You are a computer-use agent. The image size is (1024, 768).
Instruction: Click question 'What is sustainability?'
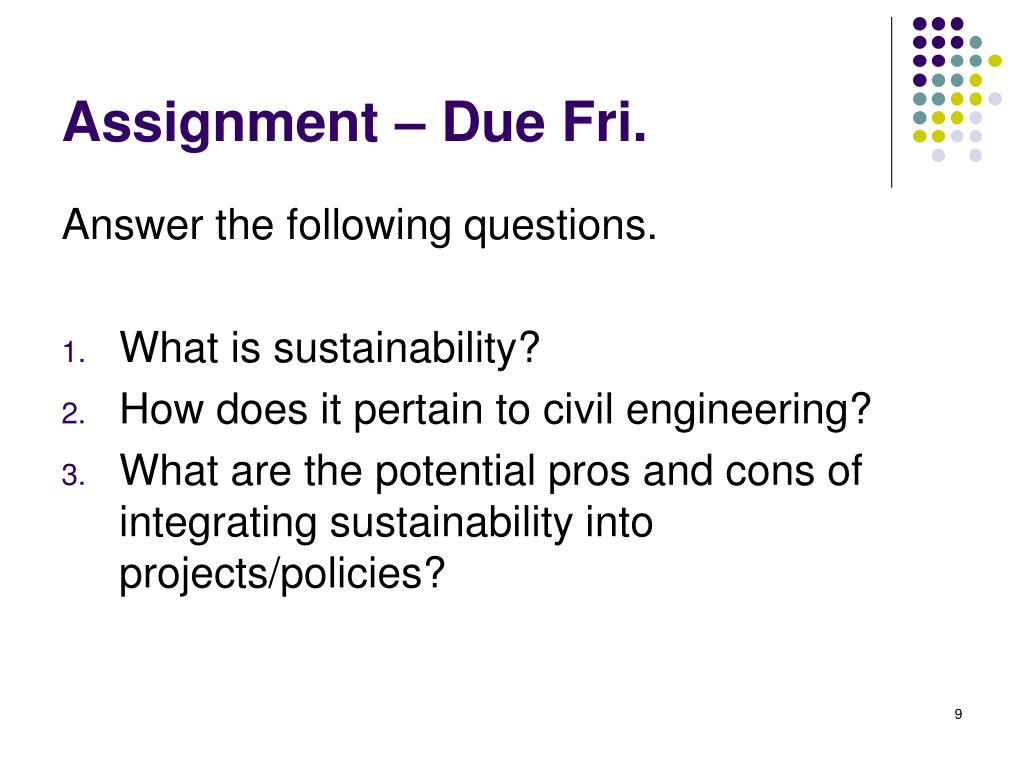pos(330,347)
